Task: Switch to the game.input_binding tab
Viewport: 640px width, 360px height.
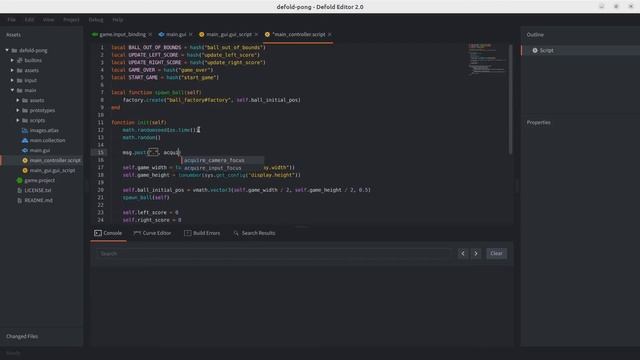Action: pyautogui.click(x=122, y=35)
